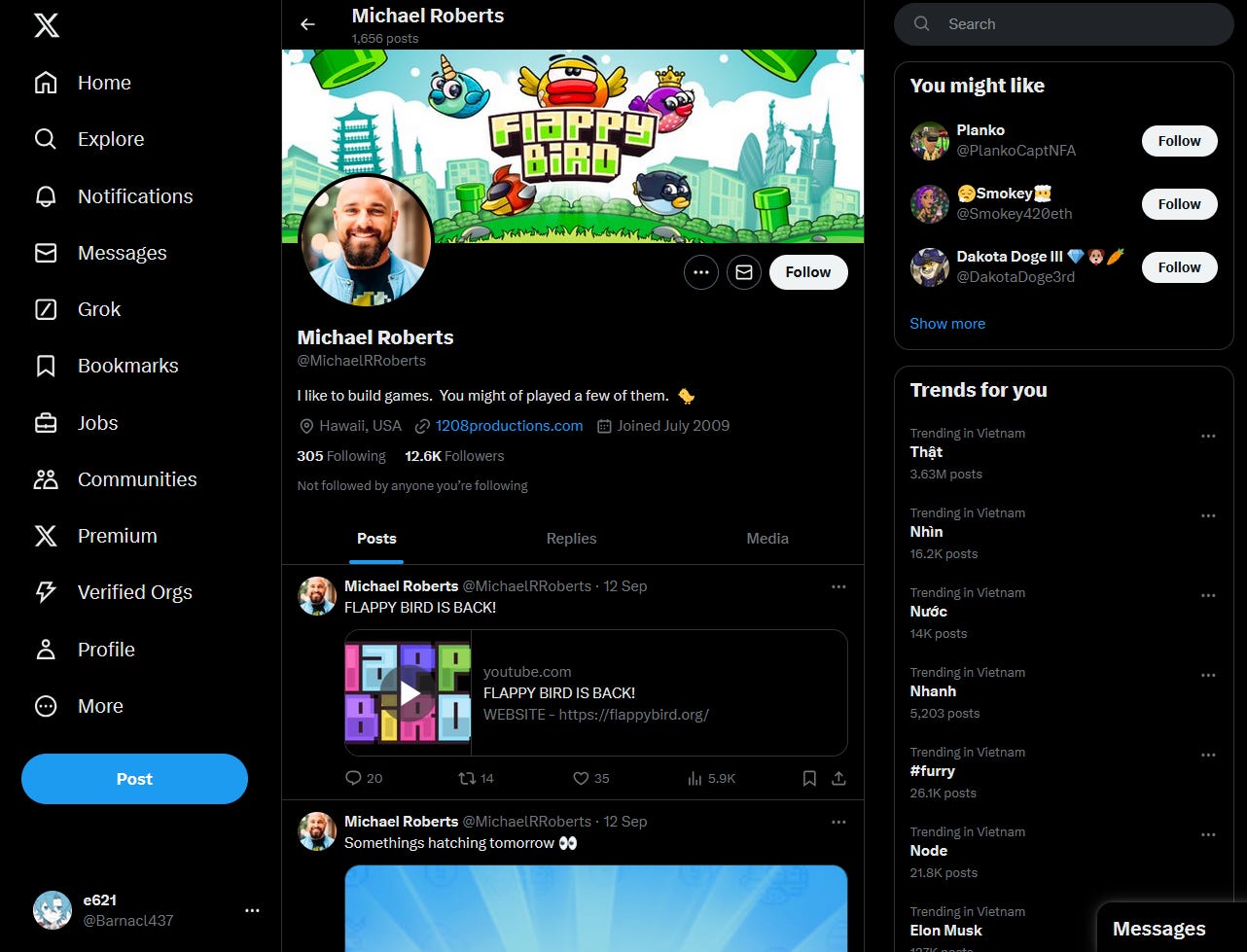
Task: Share the FLAPPY BIRD IS BACK post
Action: (838, 778)
